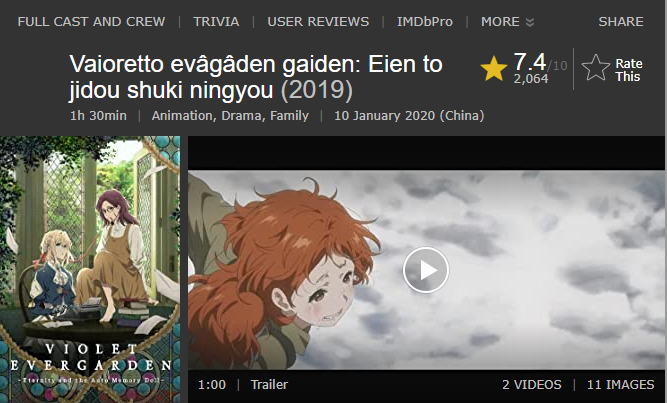This screenshot has height=403, width=667.
Task: Open the Violet Evergarden poster thumbnail
Action: pos(90,269)
